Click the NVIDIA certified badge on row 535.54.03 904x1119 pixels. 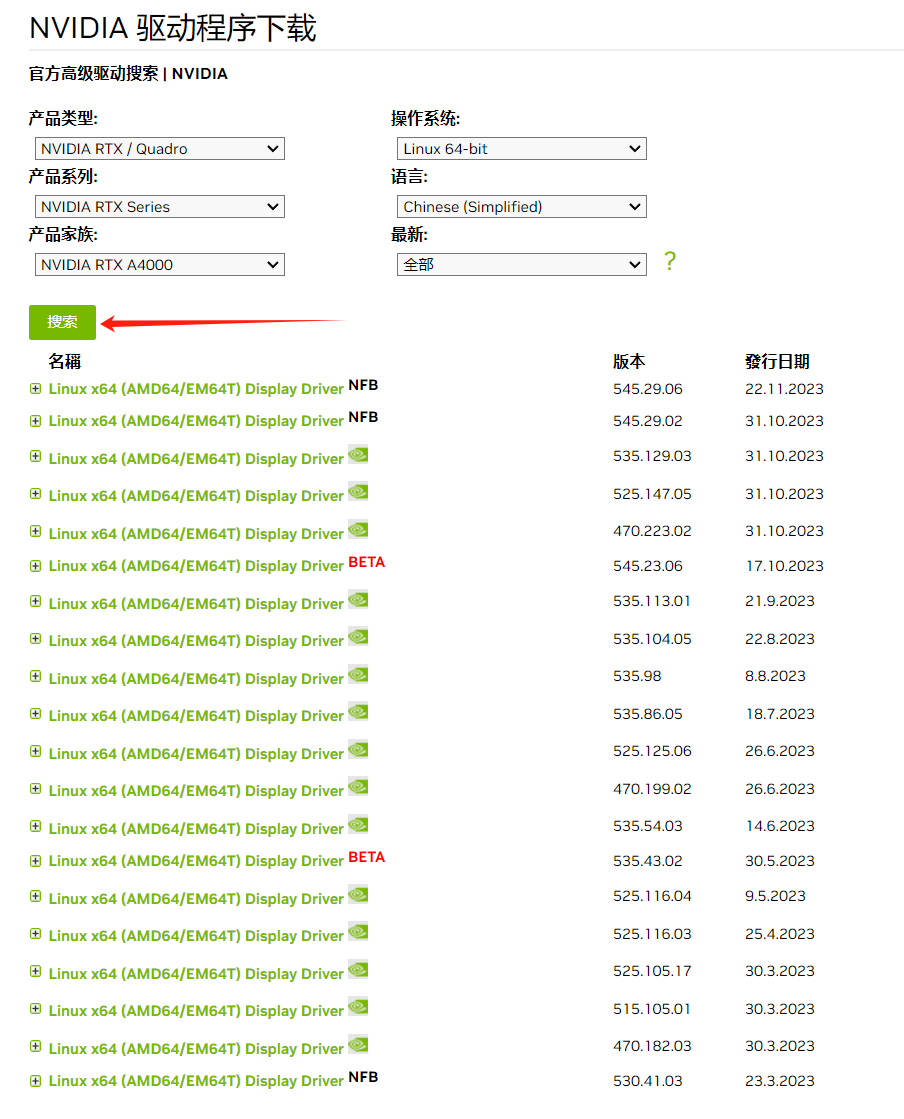tap(358, 824)
